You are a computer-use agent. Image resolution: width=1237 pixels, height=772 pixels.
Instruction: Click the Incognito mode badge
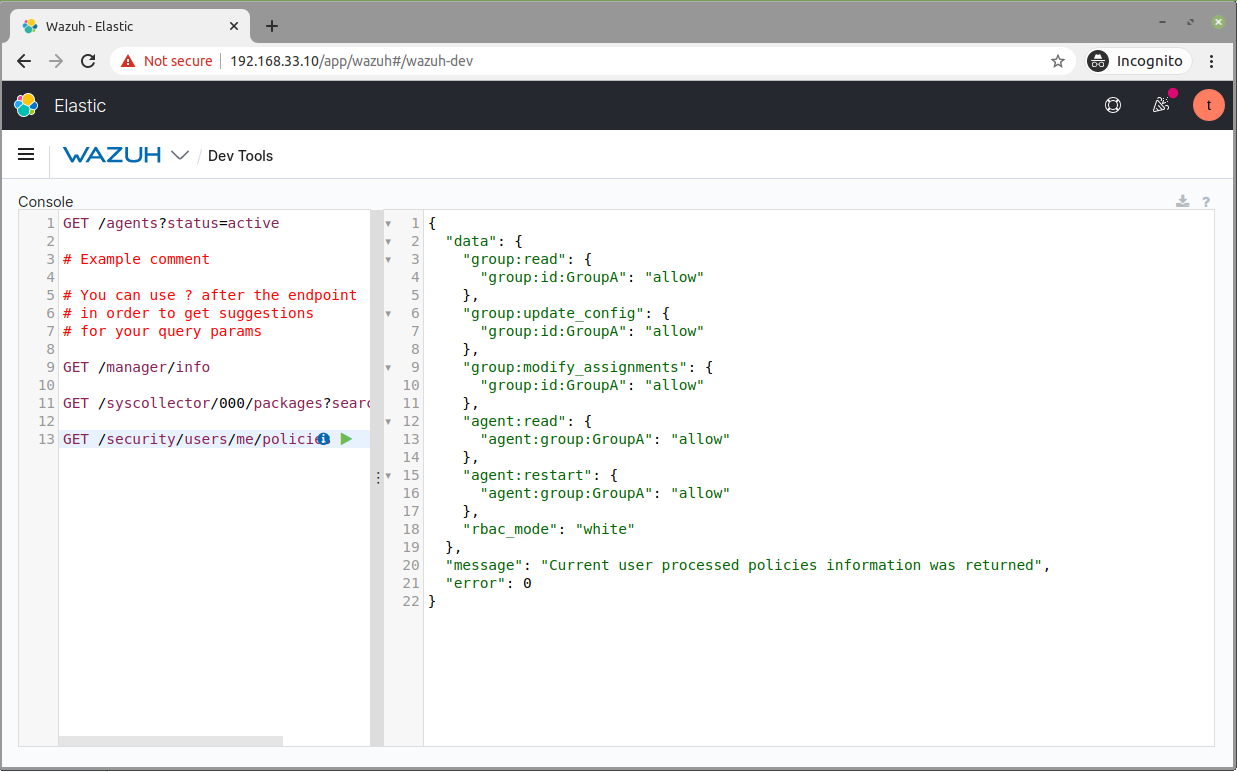(1137, 60)
